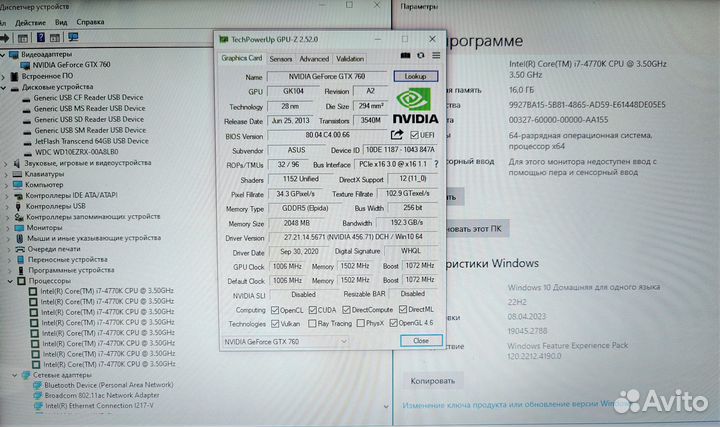720x427 pixels.
Task: Click Lookup button
Action: (416, 76)
